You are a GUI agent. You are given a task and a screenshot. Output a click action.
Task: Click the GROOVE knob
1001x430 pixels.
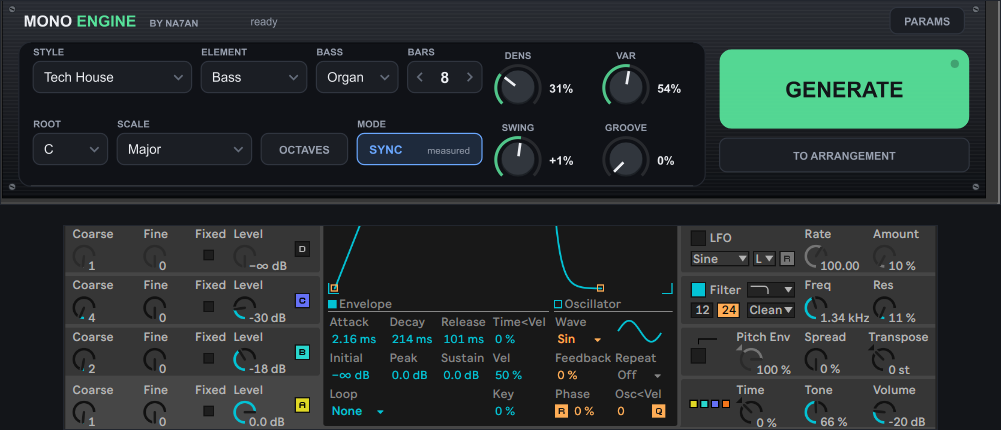tap(626, 159)
